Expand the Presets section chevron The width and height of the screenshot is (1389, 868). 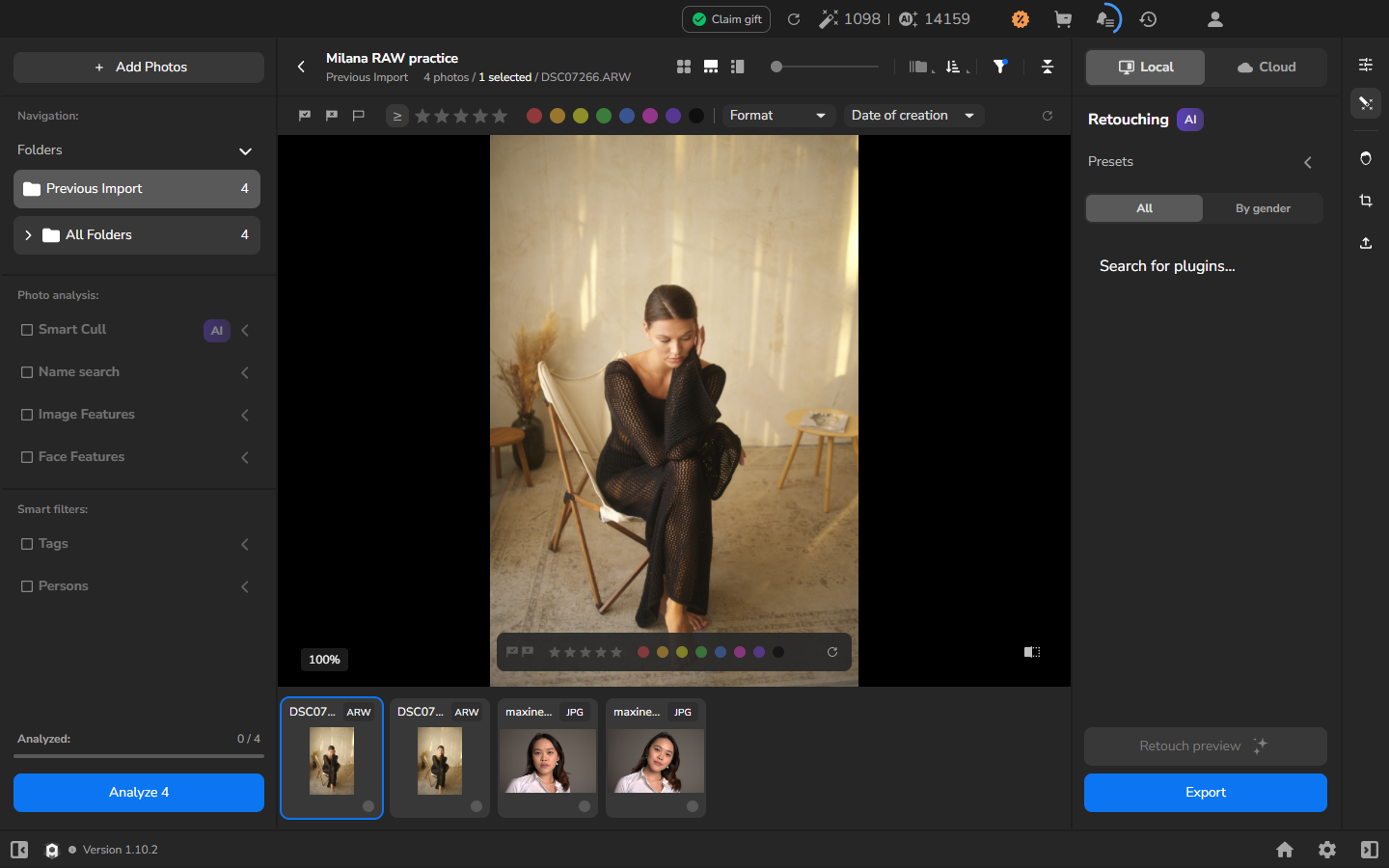pos(1308,162)
